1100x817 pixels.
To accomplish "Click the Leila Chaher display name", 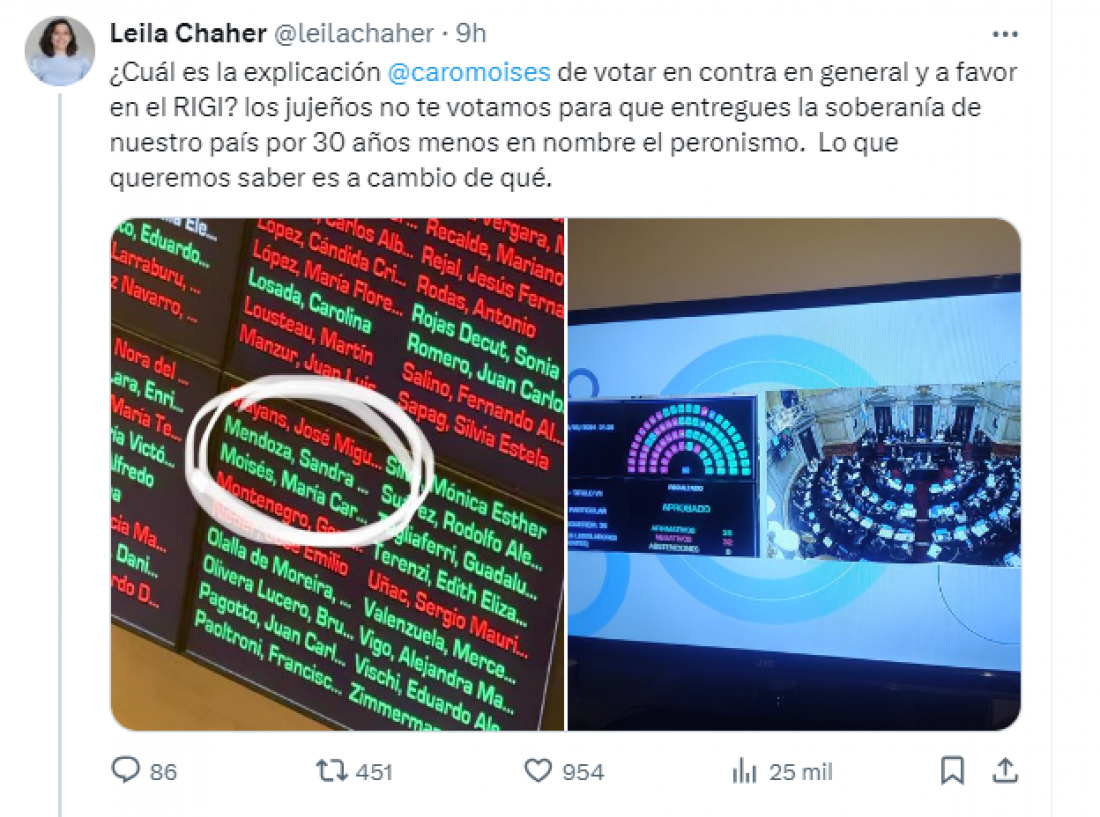I will point(188,33).
